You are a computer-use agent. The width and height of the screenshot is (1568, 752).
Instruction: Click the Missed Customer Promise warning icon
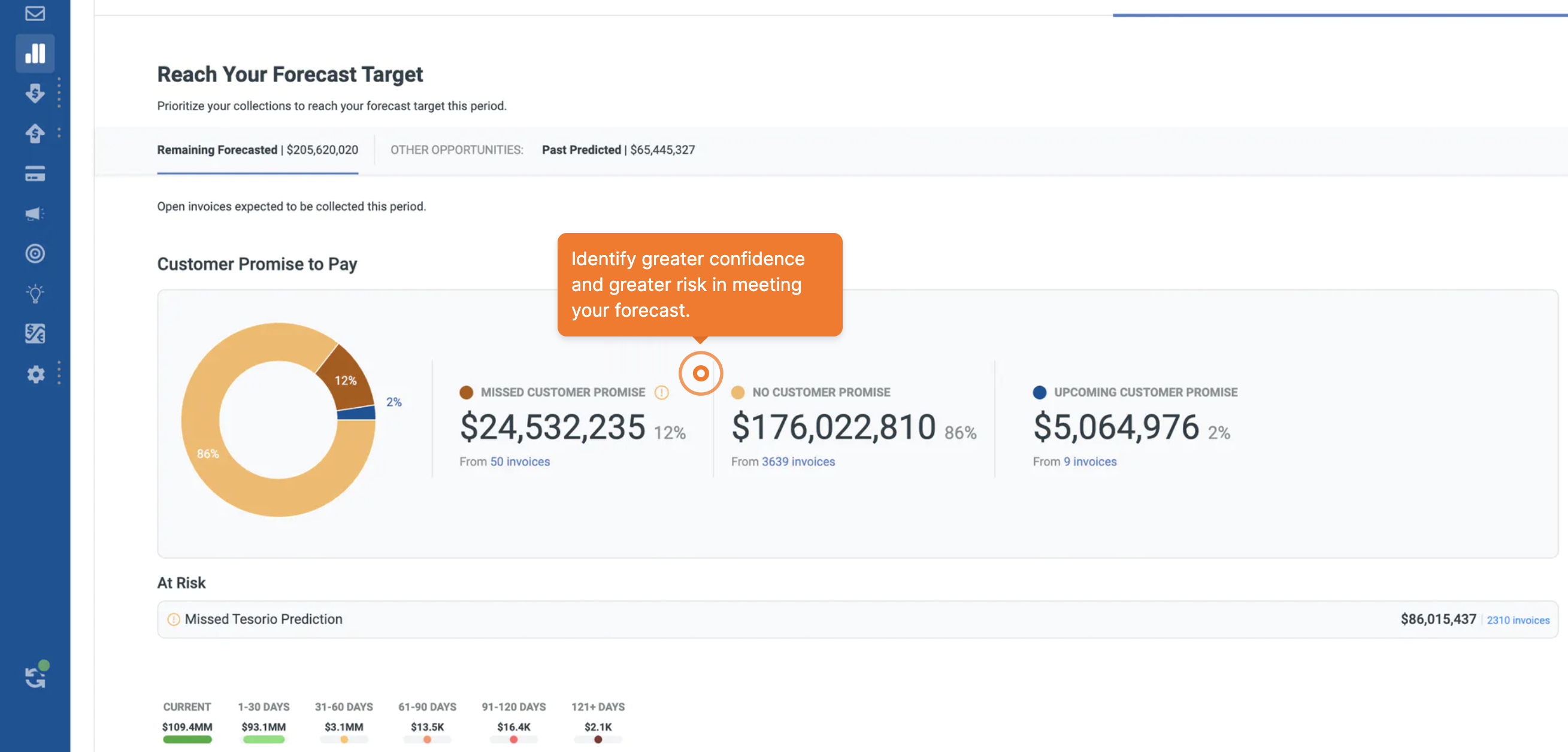point(661,392)
